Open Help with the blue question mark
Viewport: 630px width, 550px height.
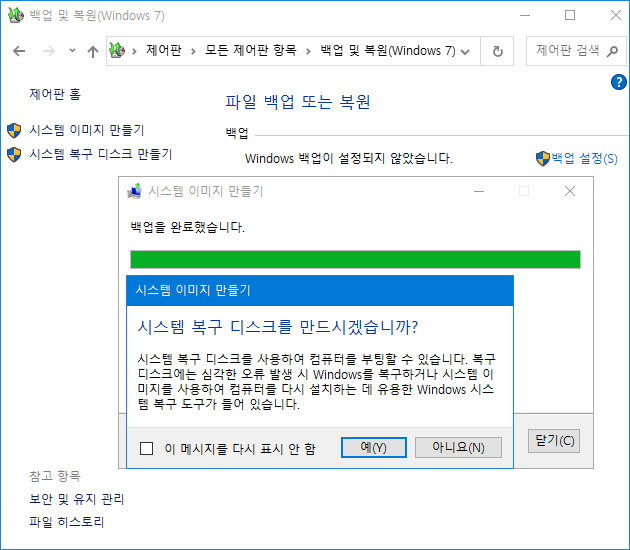(618, 82)
